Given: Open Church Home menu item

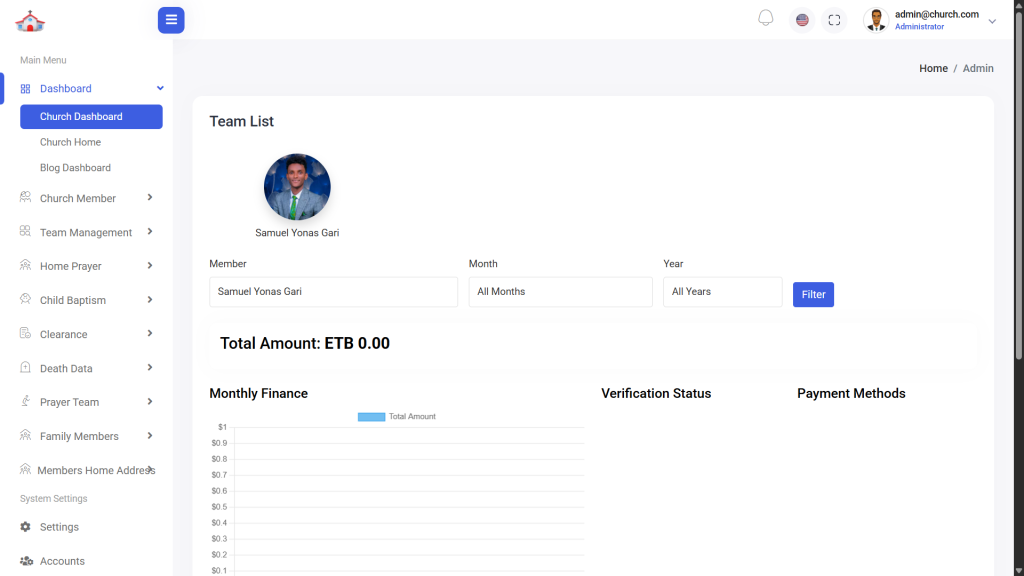Looking at the screenshot, I should pos(70,142).
